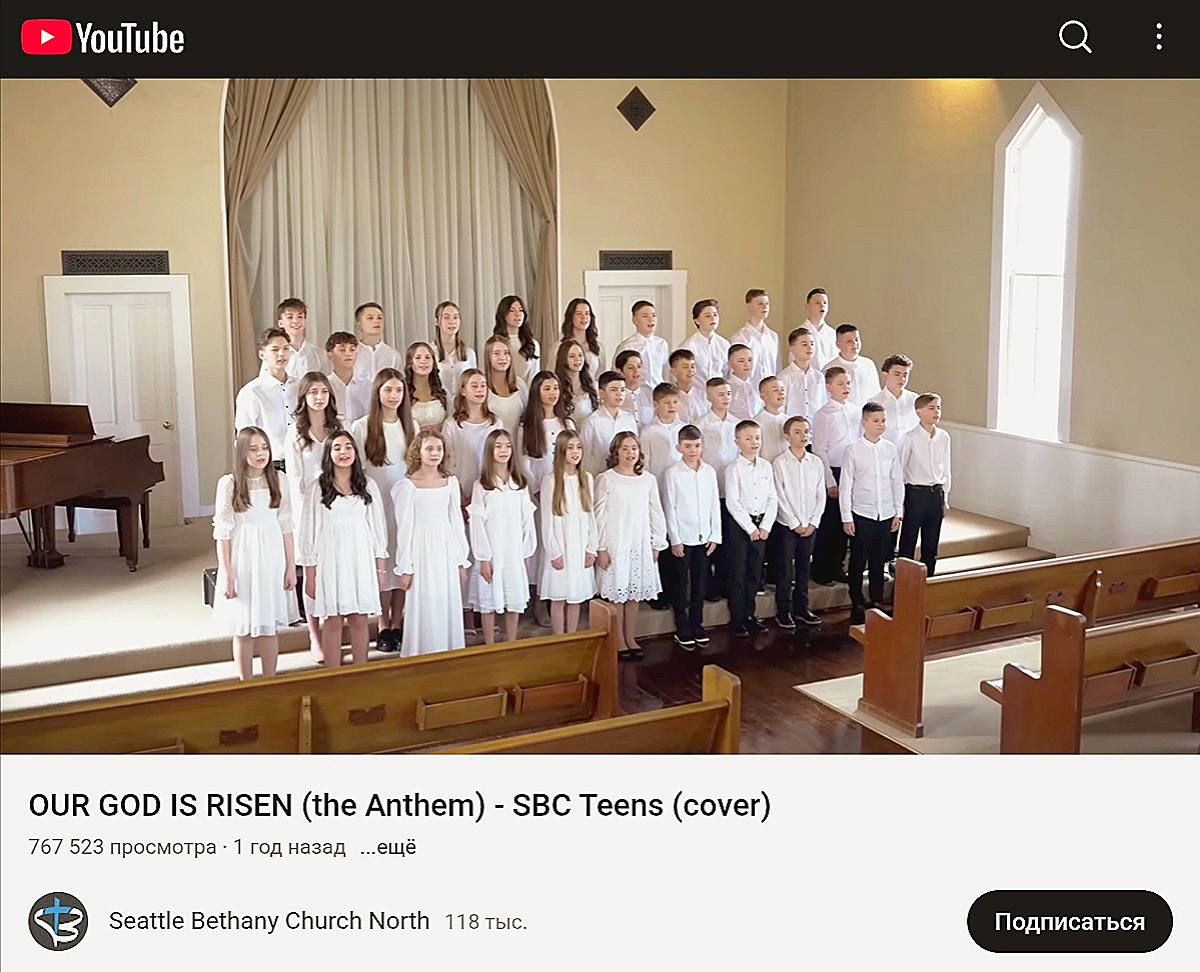Click the YouTube wordmark text

click(130, 38)
